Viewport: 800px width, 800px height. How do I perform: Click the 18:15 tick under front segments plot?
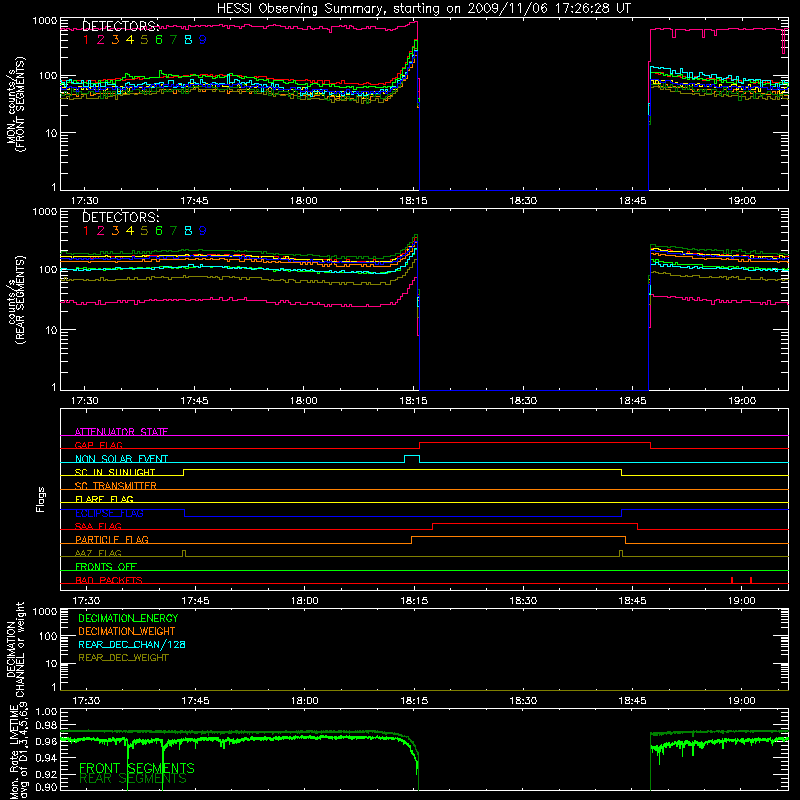[x=413, y=201]
